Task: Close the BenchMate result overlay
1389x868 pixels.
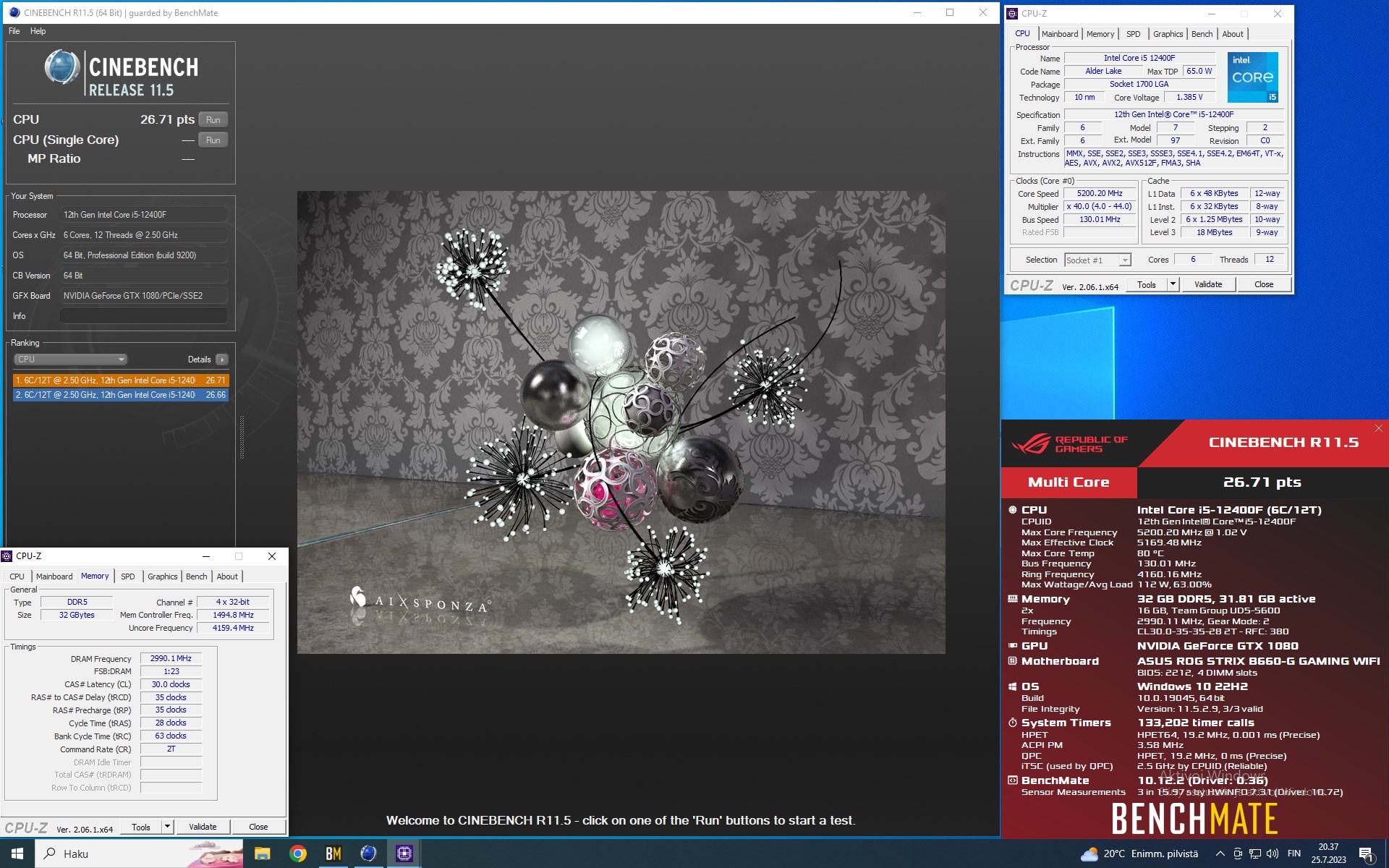Action: pos(1378,428)
